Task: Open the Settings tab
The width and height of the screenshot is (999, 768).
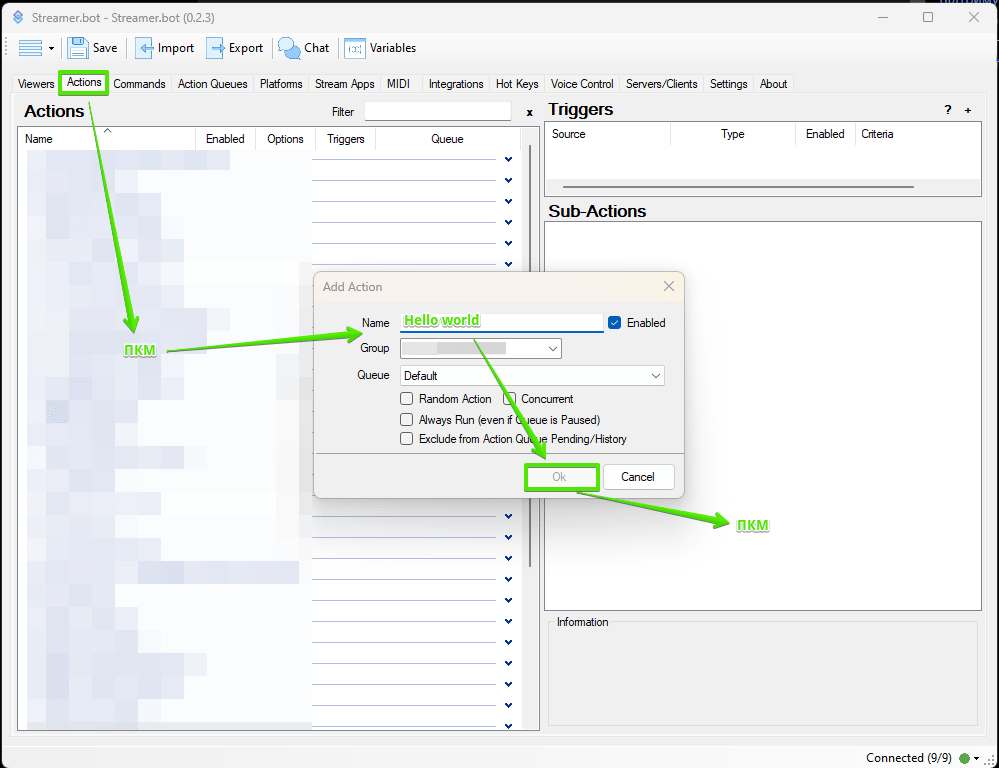Action: click(729, 83)
